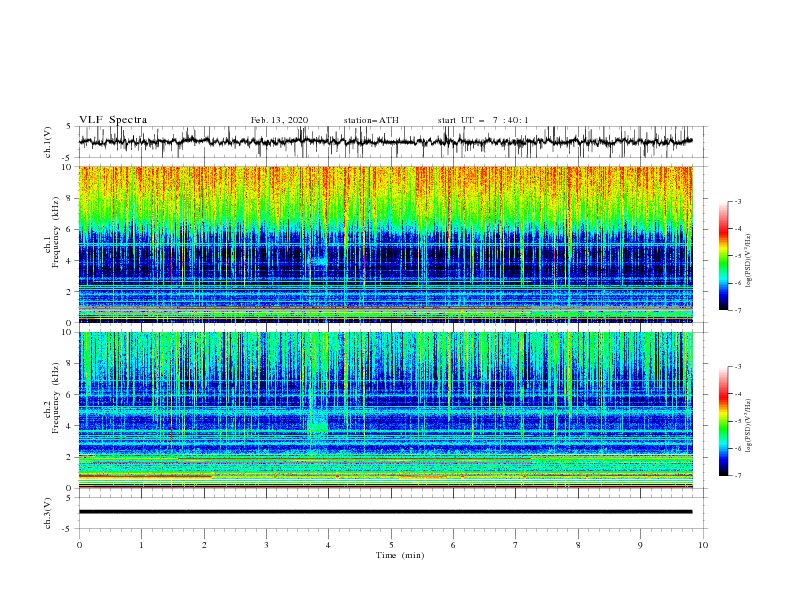The width and height of the screenshot is (792, 612).
Task: Click time axis tick label "8"
Action: (x=578, y=545)
